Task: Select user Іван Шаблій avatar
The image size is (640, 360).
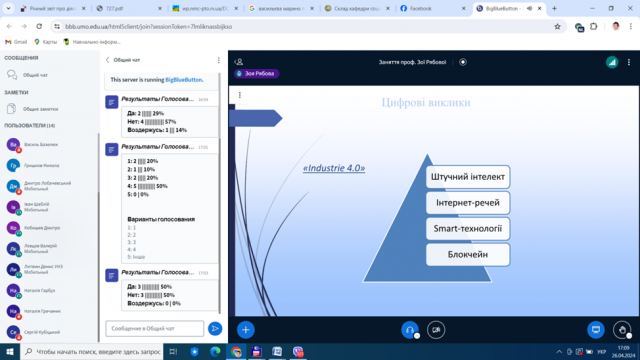Action: click(13, 207)
